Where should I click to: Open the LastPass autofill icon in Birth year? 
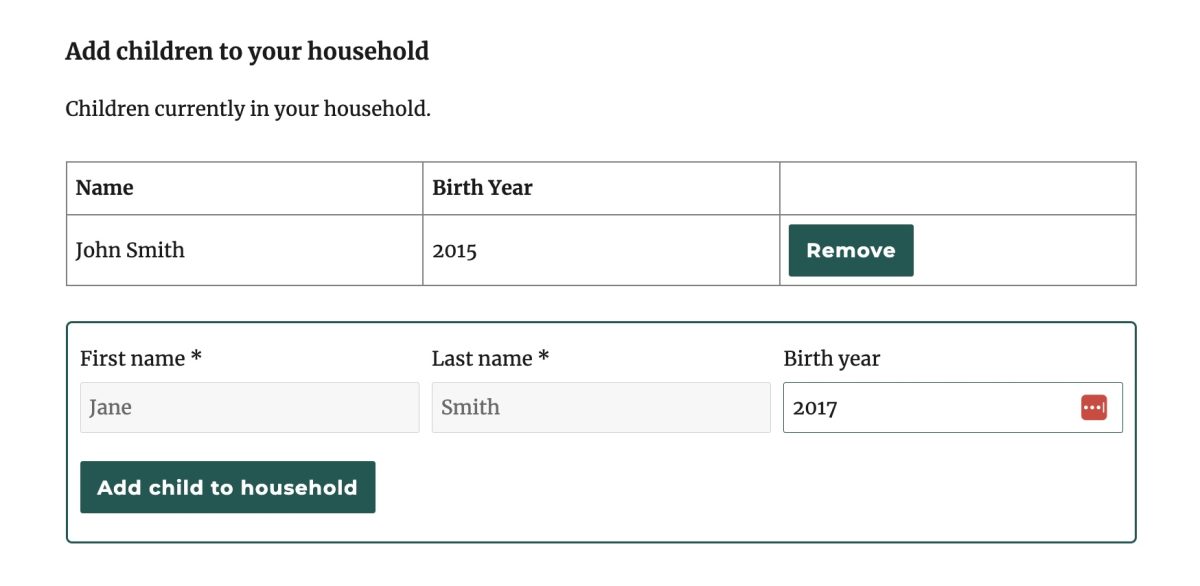tap(1094, 407)
